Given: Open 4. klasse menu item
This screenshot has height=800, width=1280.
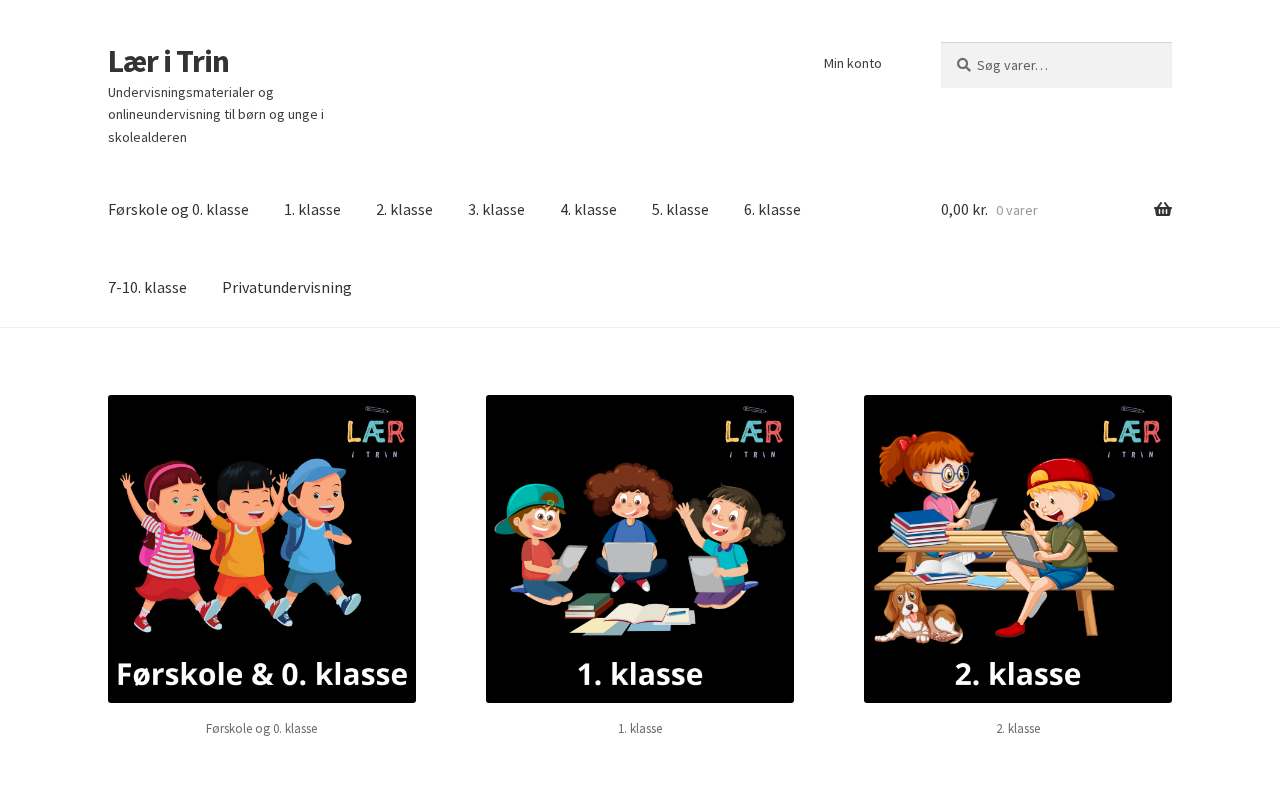Looking at the screenshot, I should 588,210.
